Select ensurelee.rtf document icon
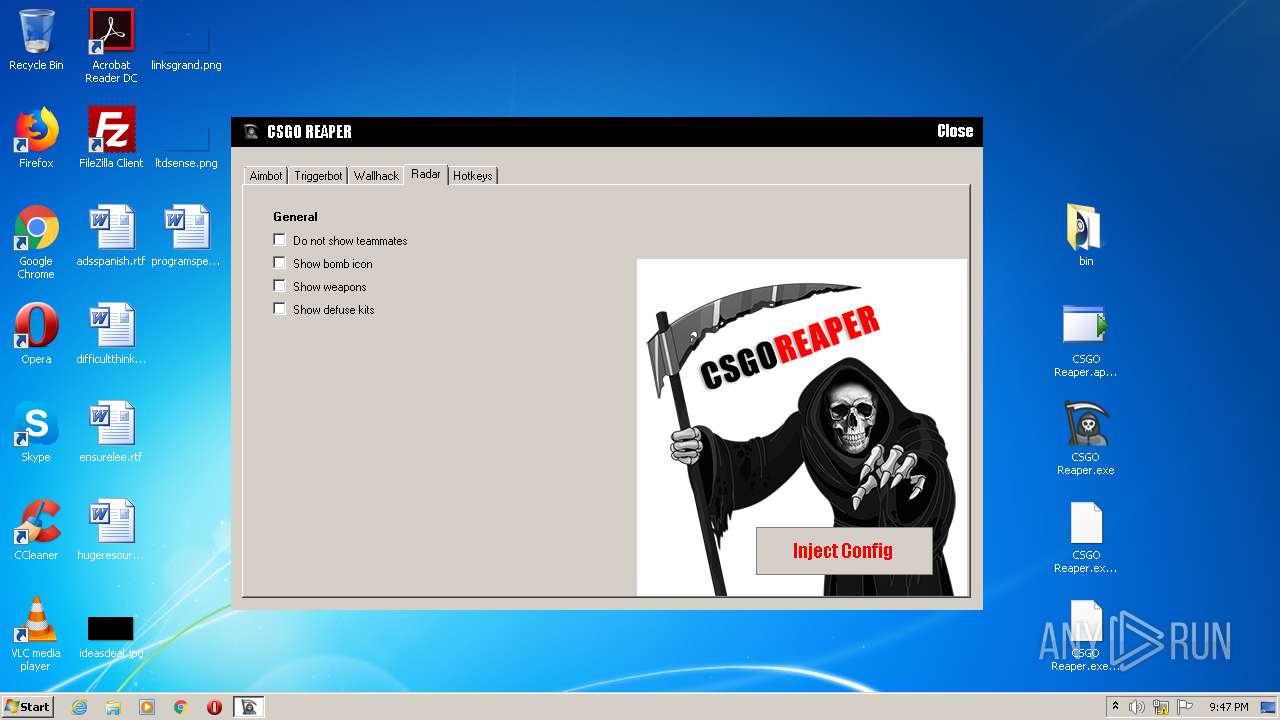1280x720 pixels. (x=111, y=432)
